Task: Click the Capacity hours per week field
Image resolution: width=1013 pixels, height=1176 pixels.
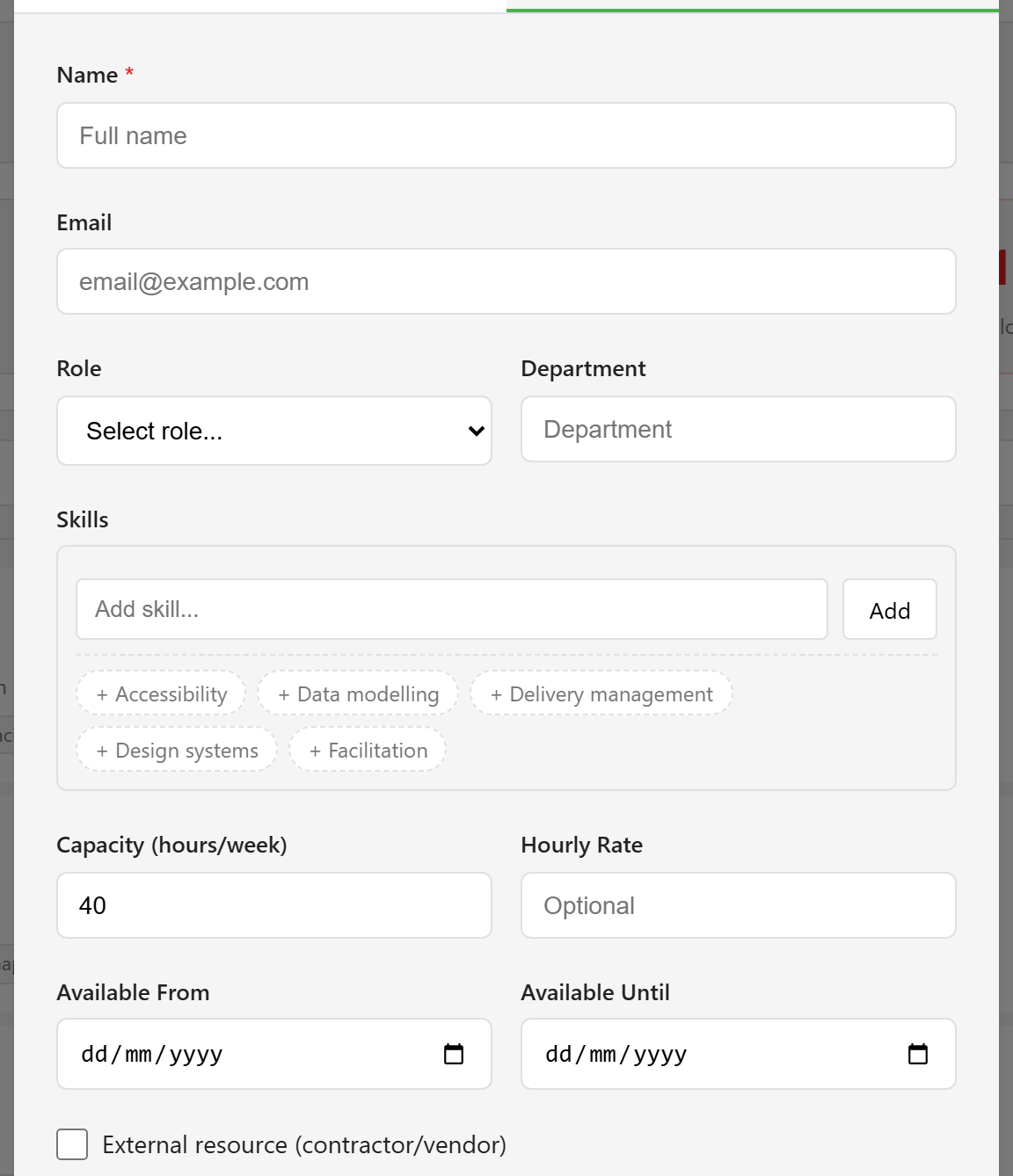Action: coord(273,905)
